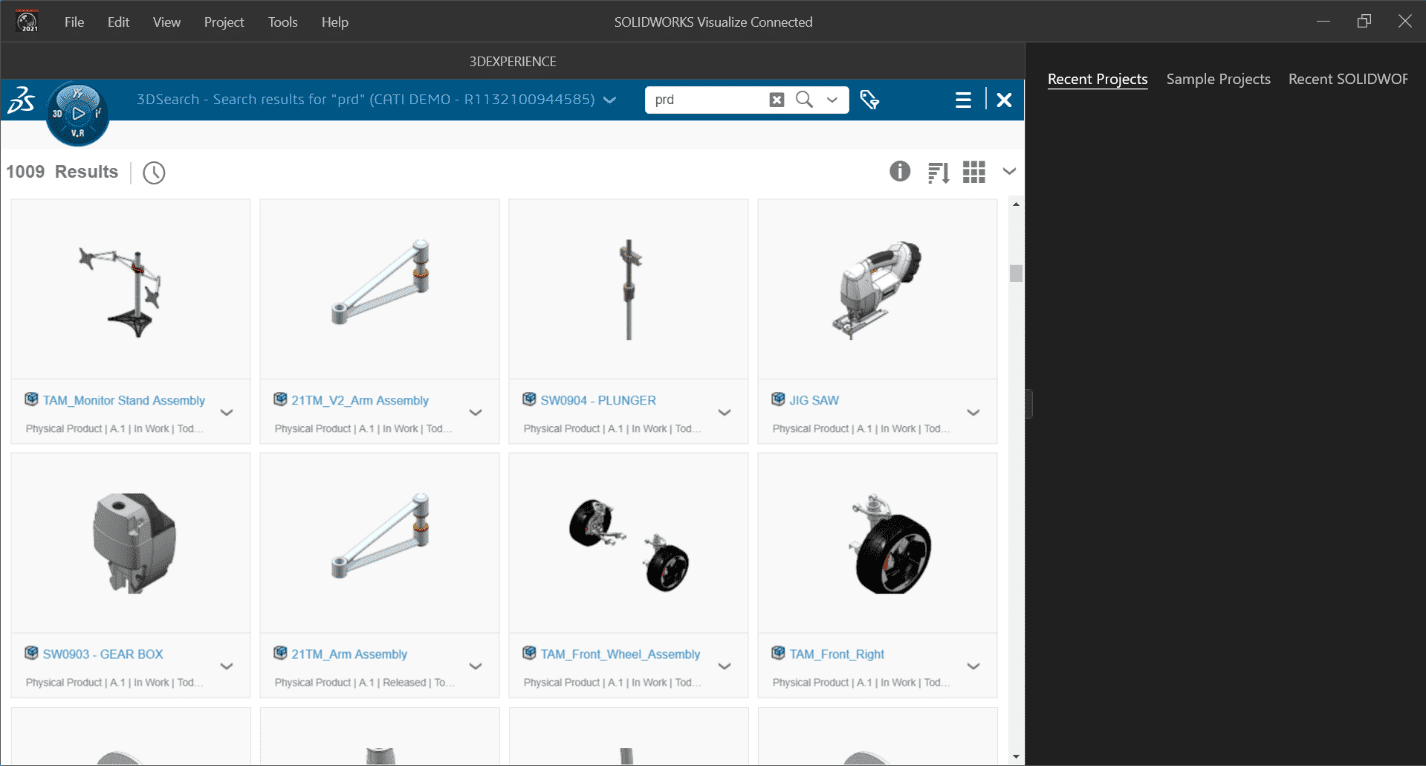Click the results vertical scrollbar thumb

tap(1016, 273)
